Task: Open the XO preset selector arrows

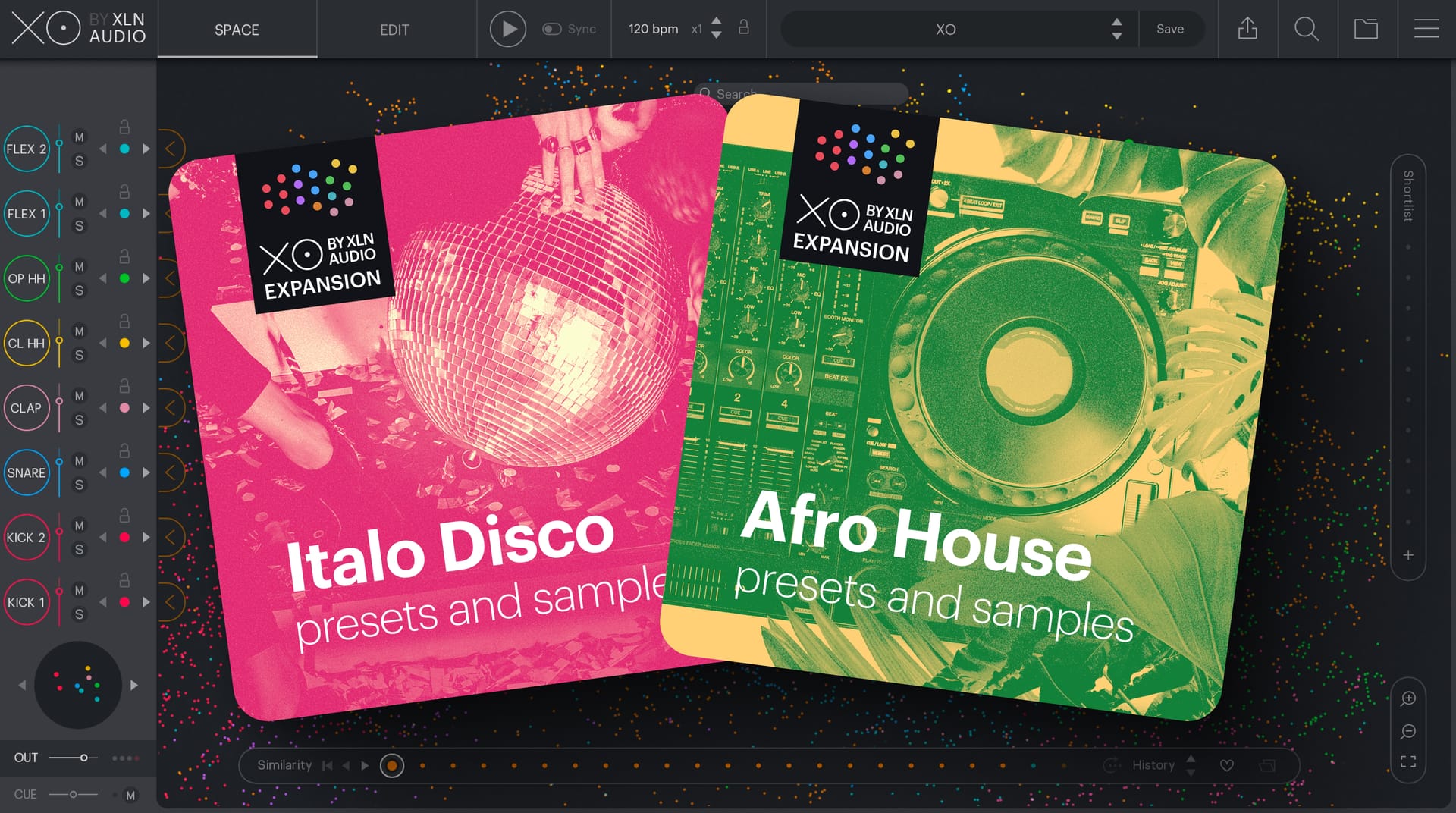Action: tap(1116, 29)
